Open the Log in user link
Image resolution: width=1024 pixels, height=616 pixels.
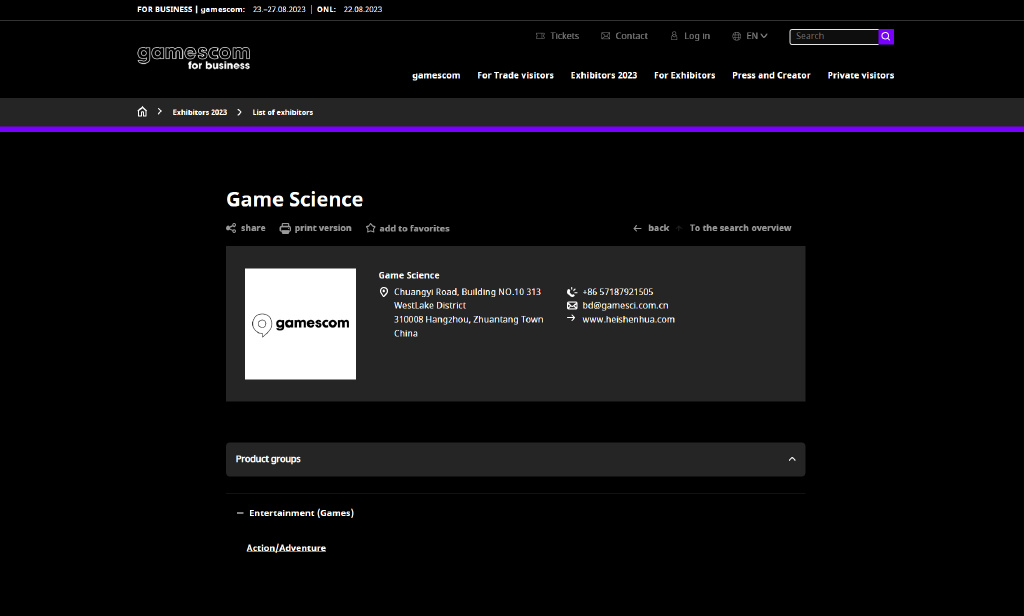pos(690,36)
